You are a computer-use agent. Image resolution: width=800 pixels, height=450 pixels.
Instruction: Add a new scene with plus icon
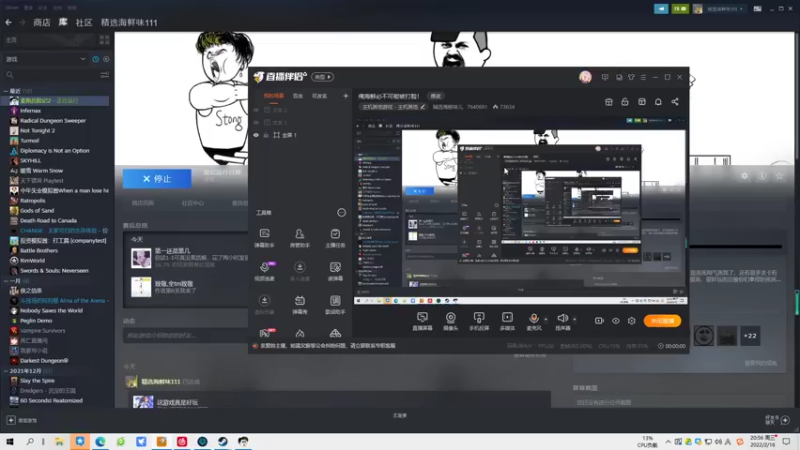point(345,96)
